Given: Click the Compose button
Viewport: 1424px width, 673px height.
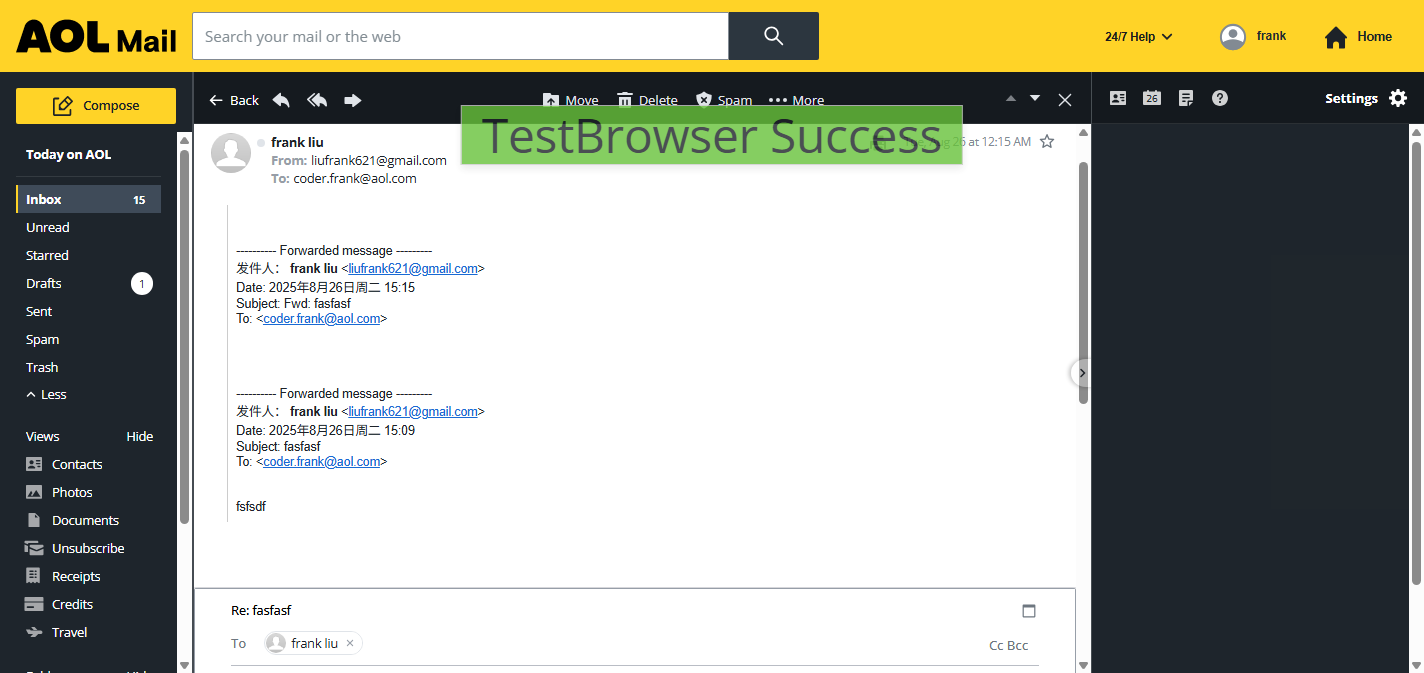Looking at the screenshot, I should pyautogui.click(x=96, y=106).
